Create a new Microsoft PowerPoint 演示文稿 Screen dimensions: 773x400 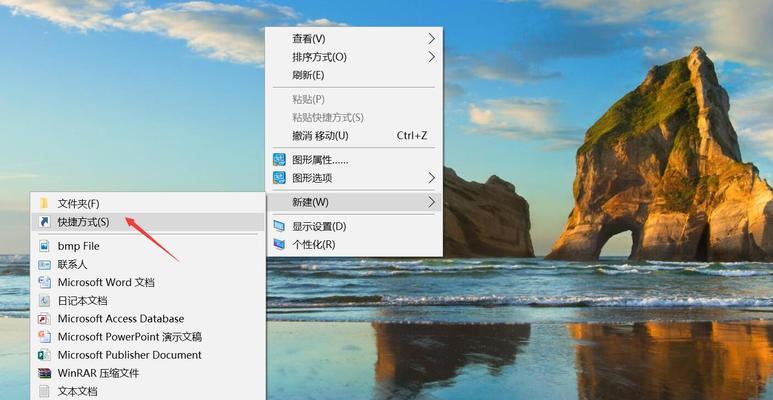(x=147, y=337)
